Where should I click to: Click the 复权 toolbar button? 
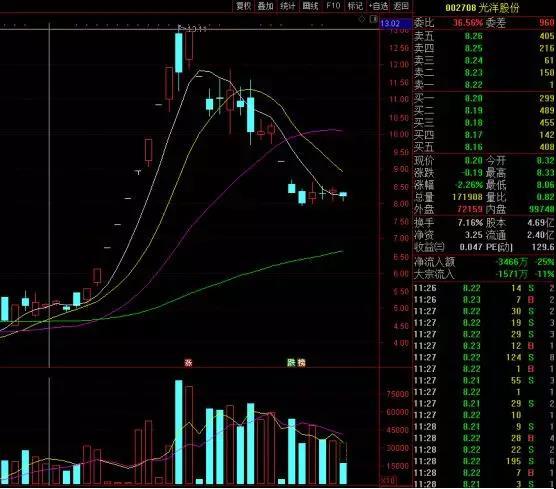[x=244, y=6]
